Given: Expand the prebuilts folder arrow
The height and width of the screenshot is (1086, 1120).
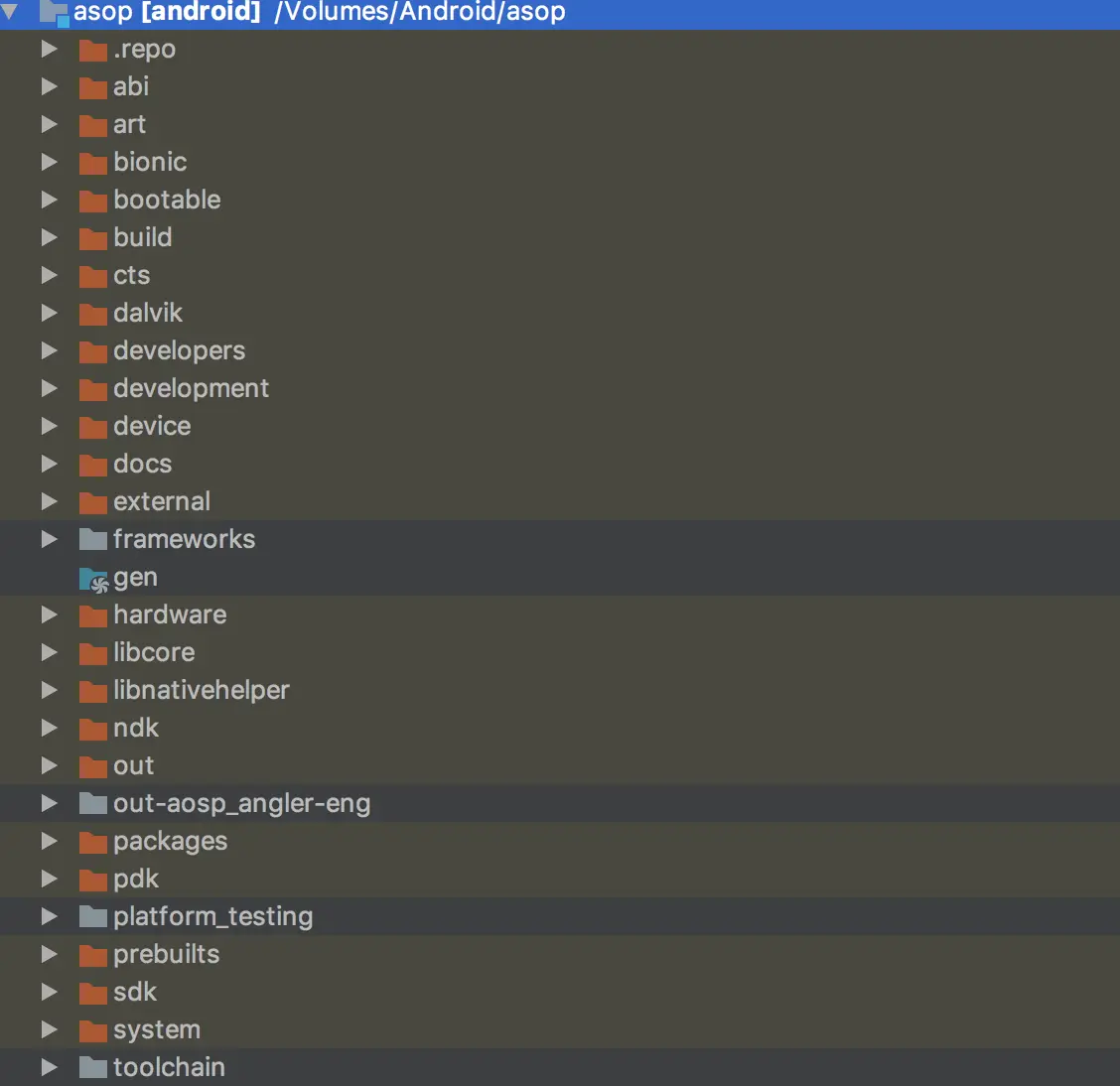Looking at the screenshot, I should click(x=50, y=954).
